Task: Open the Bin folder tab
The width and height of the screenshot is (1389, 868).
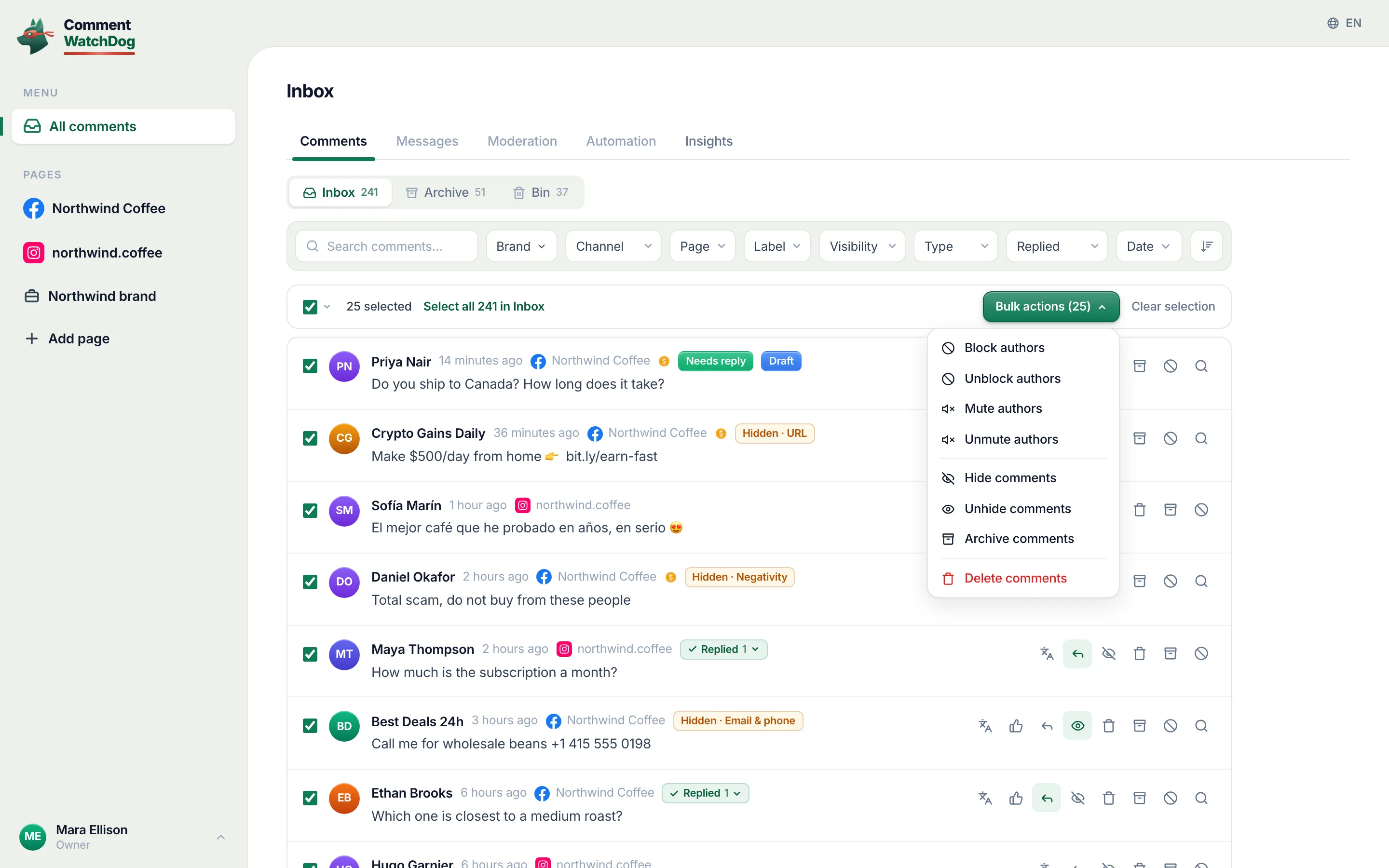Action: coord(540,192)
